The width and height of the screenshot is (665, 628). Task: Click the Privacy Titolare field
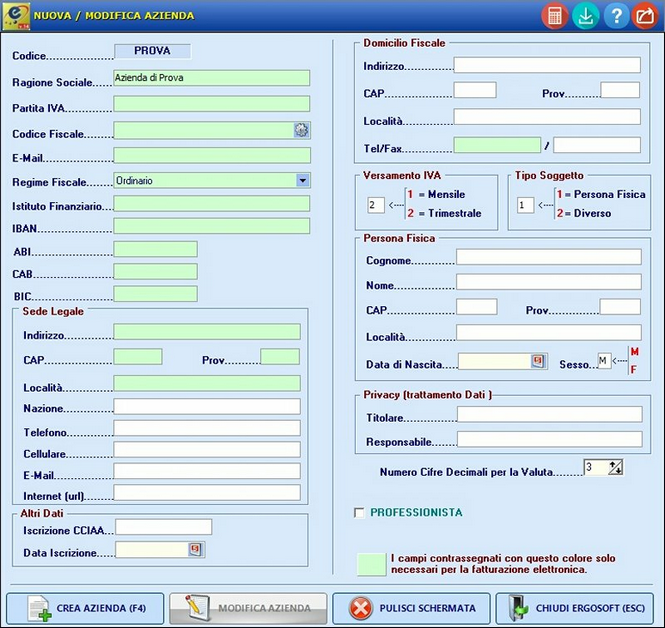click(550, 414)
